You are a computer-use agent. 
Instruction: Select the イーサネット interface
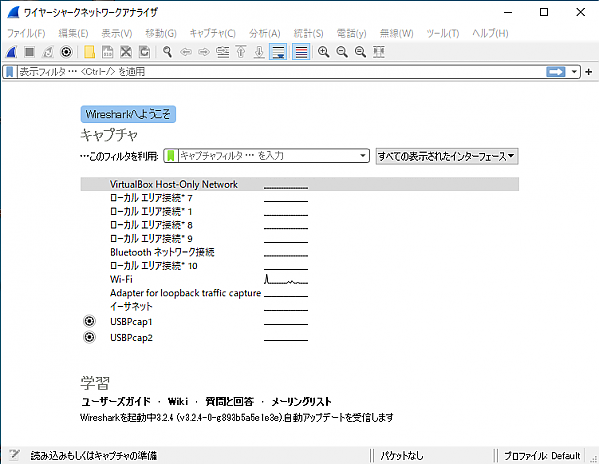(300, 306)
